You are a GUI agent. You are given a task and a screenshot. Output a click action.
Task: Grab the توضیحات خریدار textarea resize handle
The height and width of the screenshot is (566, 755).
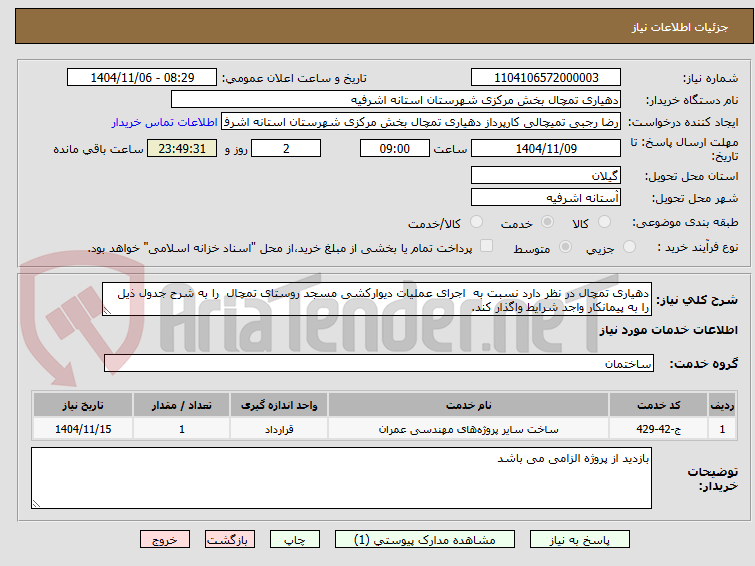pos(37,503)
